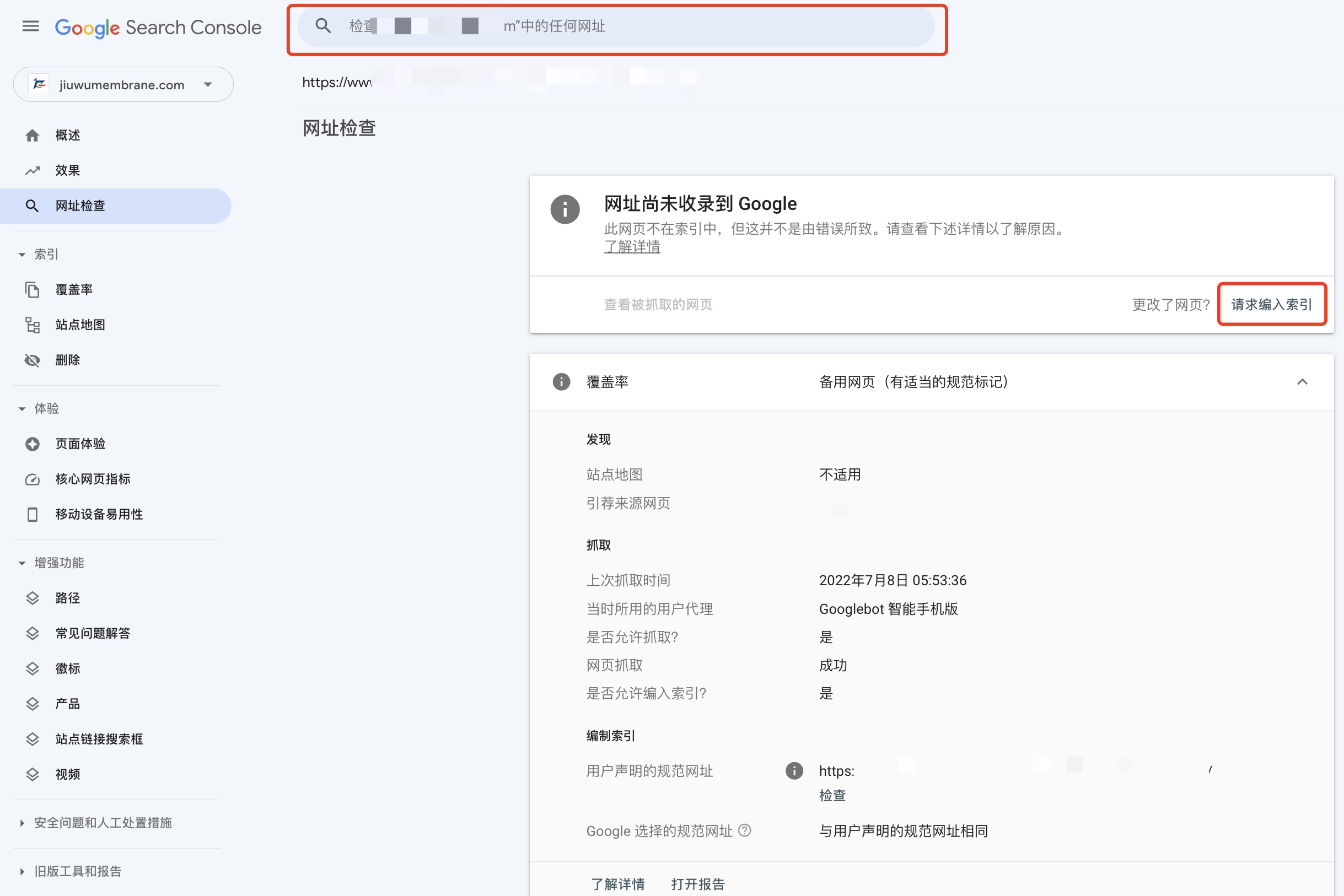Screen dimensions: 1344x896
Task: Click the Google Search Console logo
Action: pos(158,27)
